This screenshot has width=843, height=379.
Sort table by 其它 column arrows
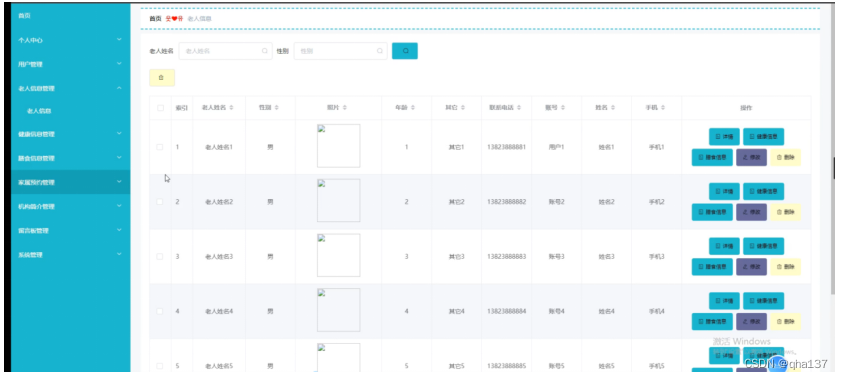[463, 108]
